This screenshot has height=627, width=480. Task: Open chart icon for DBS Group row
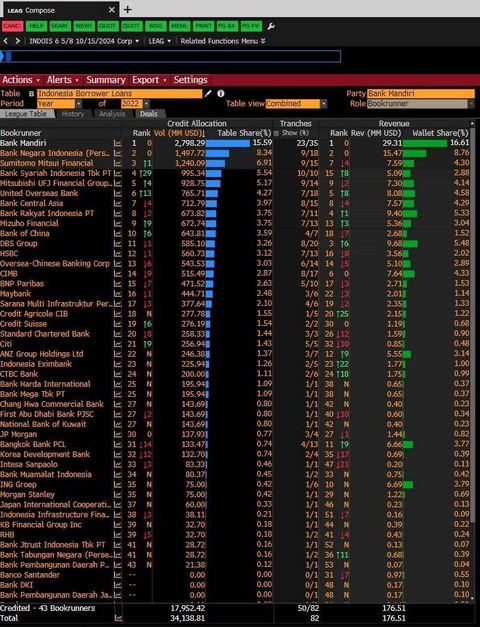tap(118, 244)
